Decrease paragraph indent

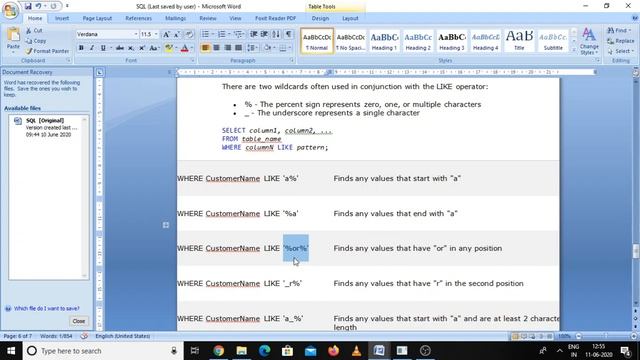click(x=253, y=34)
